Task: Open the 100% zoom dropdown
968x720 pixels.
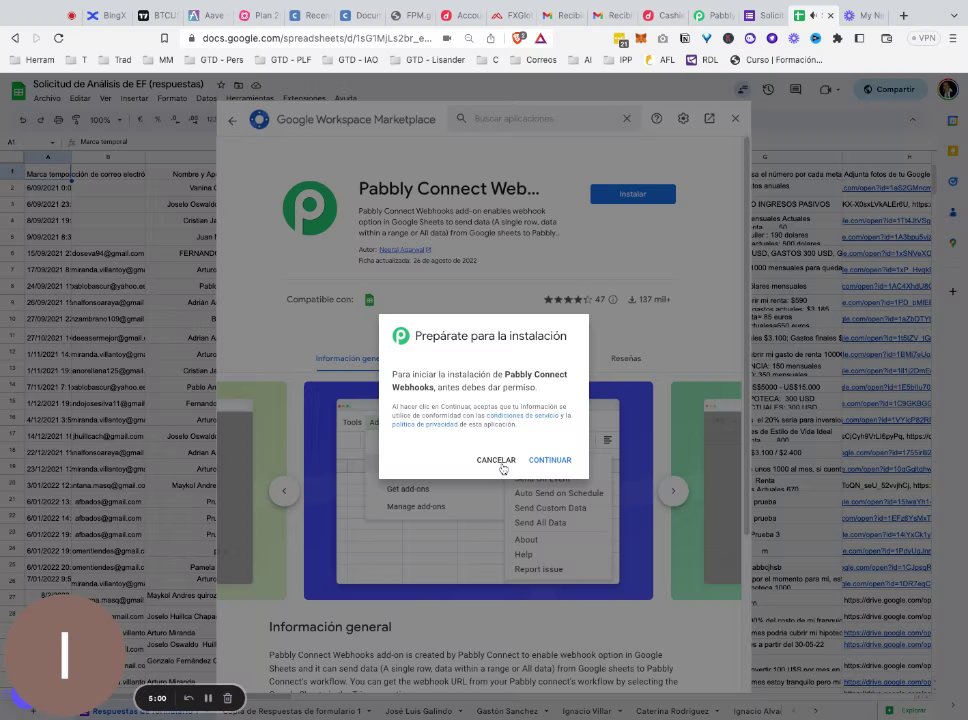Action: (x=106, y=120)
